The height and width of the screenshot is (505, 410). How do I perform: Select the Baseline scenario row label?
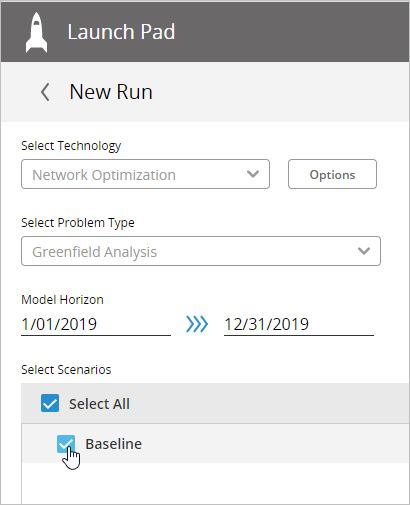pyautogui.click(x=113, y=444)
